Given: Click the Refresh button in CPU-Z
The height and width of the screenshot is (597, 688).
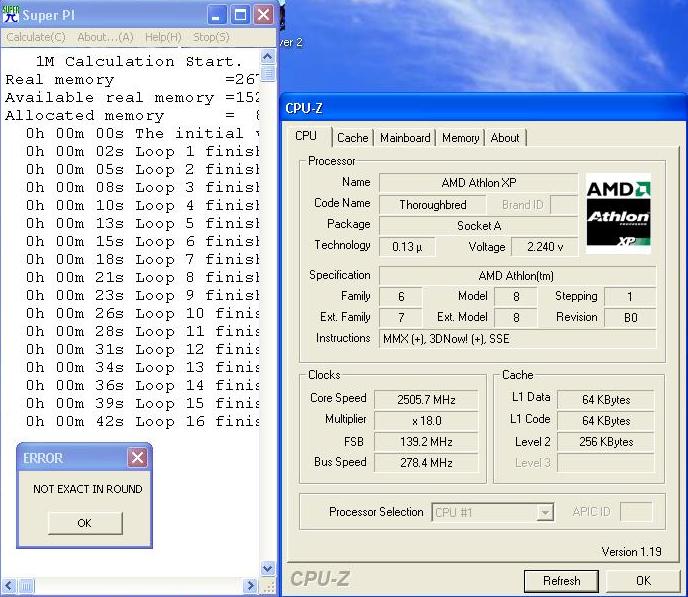Looking at the screenshot, I should point(561,581).
